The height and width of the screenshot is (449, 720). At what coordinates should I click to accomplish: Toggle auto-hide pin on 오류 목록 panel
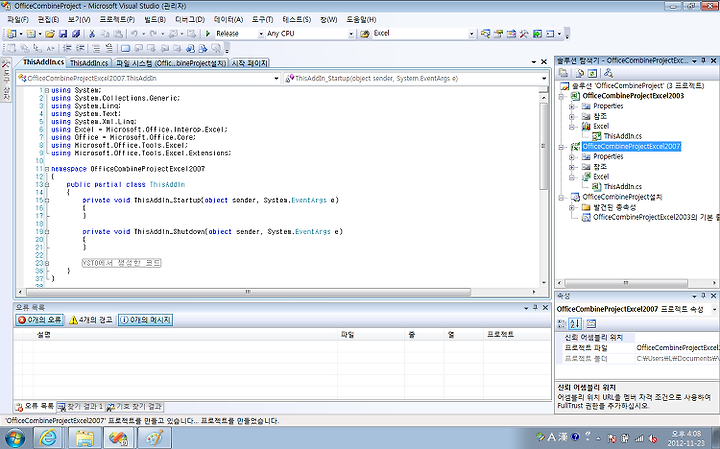tap(535, 308)
